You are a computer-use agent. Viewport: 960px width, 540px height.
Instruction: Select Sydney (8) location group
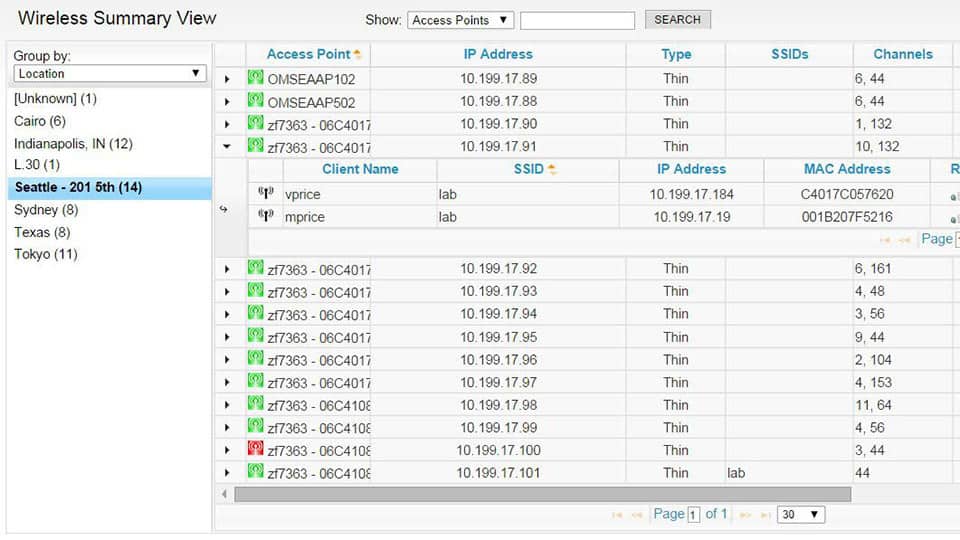point(46,210)
